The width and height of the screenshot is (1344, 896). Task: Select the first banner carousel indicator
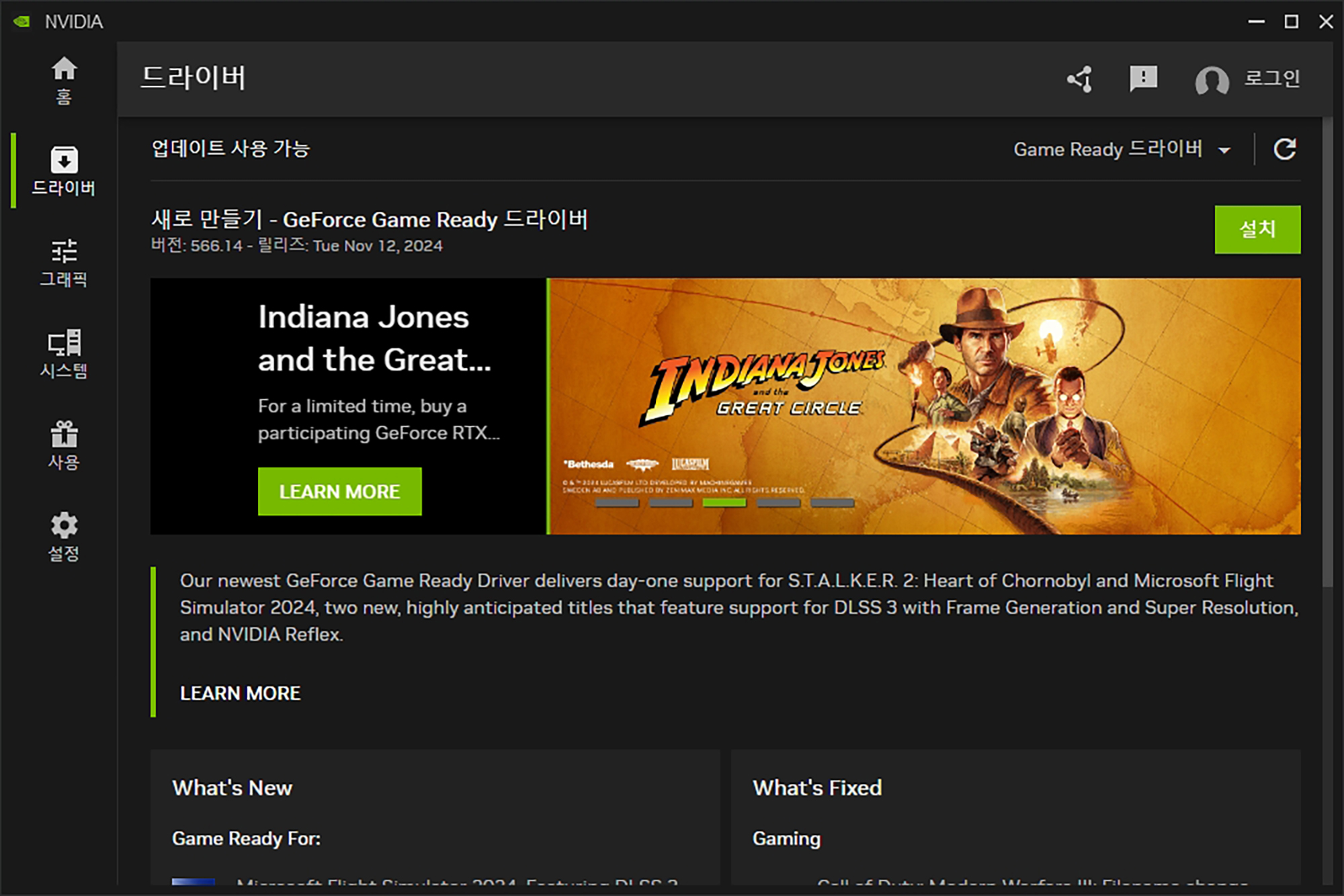click(x=617, y=502)
